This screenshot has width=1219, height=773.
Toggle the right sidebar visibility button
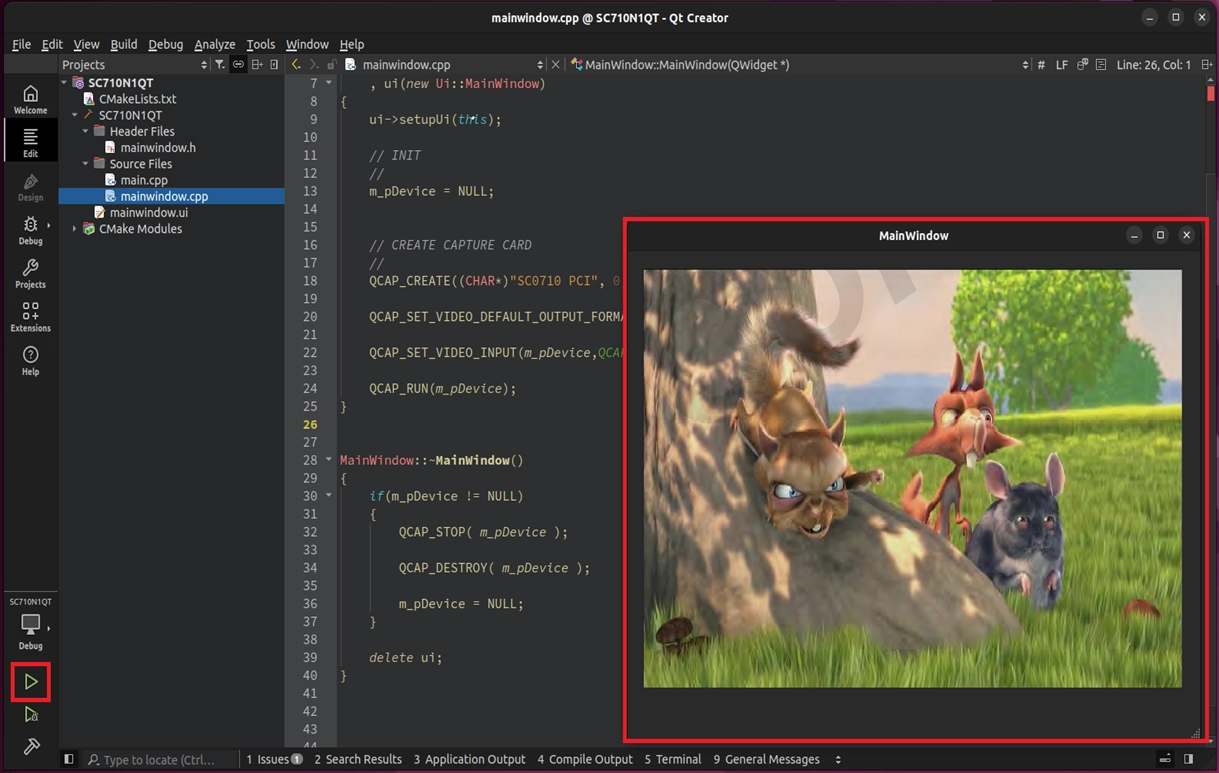[1188, 760]
